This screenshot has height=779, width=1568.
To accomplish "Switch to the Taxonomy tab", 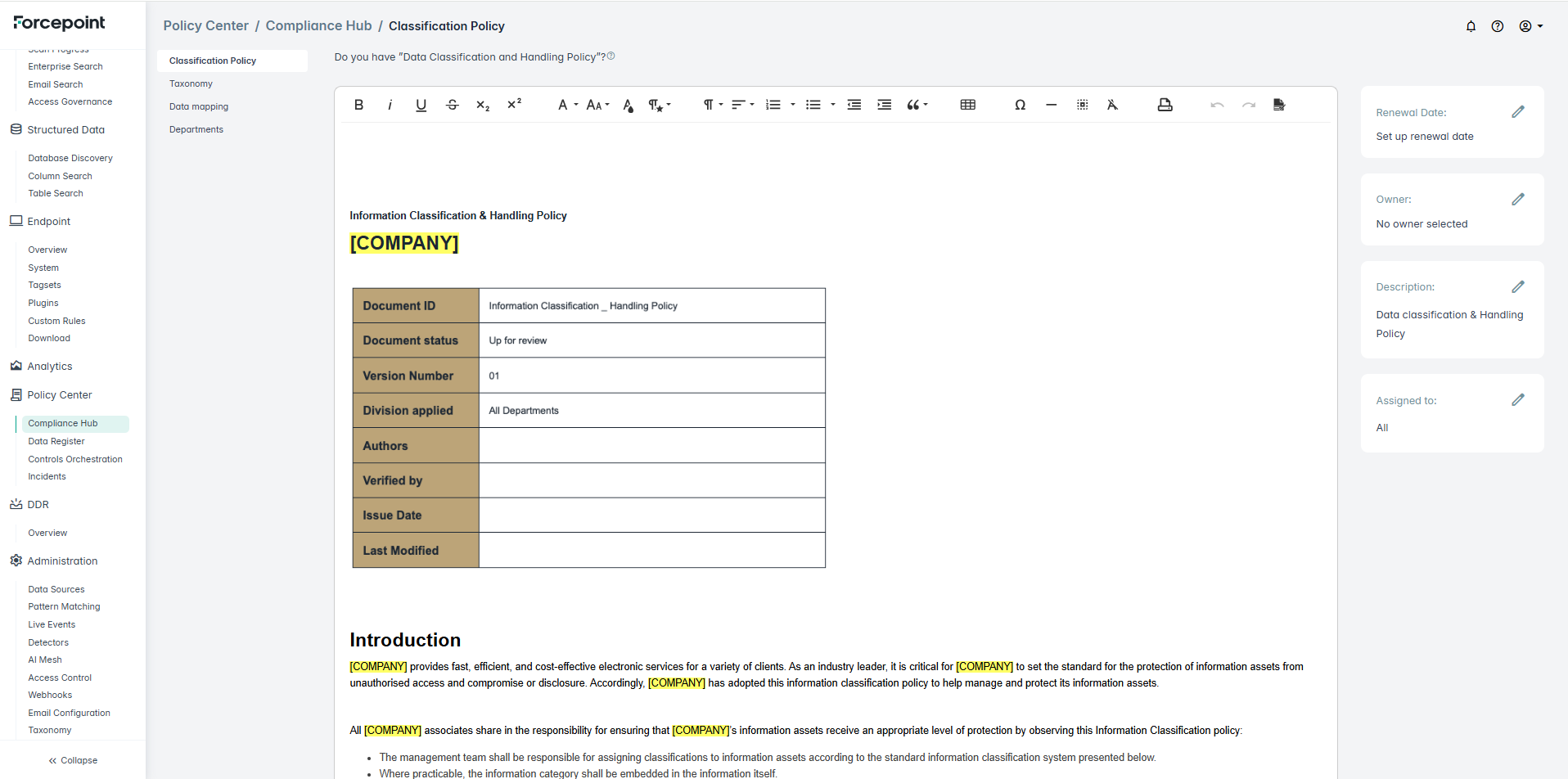I will [191, 83].
